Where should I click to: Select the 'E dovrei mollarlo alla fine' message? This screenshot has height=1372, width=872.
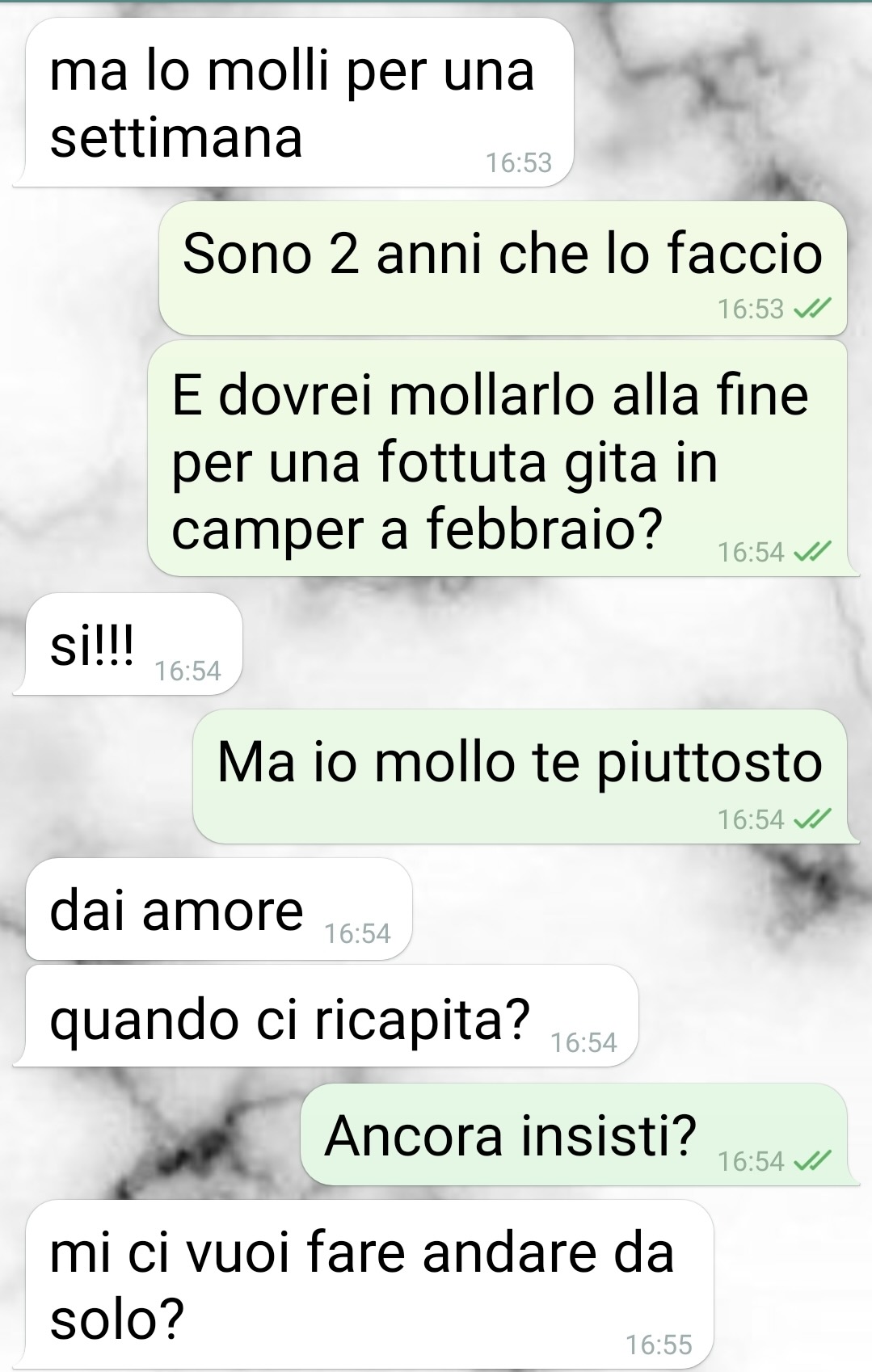tap(497, 458)
